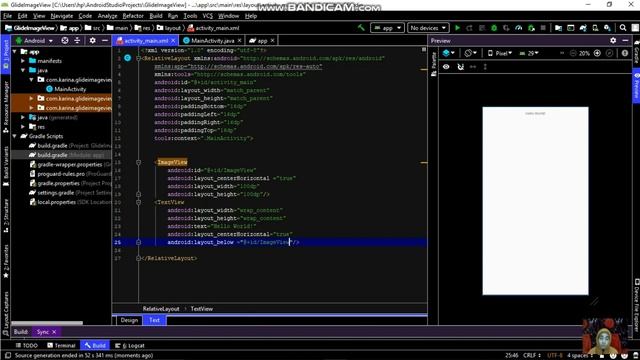
Task: Open Project panel gear settings
Action: [x=93, y=40]
